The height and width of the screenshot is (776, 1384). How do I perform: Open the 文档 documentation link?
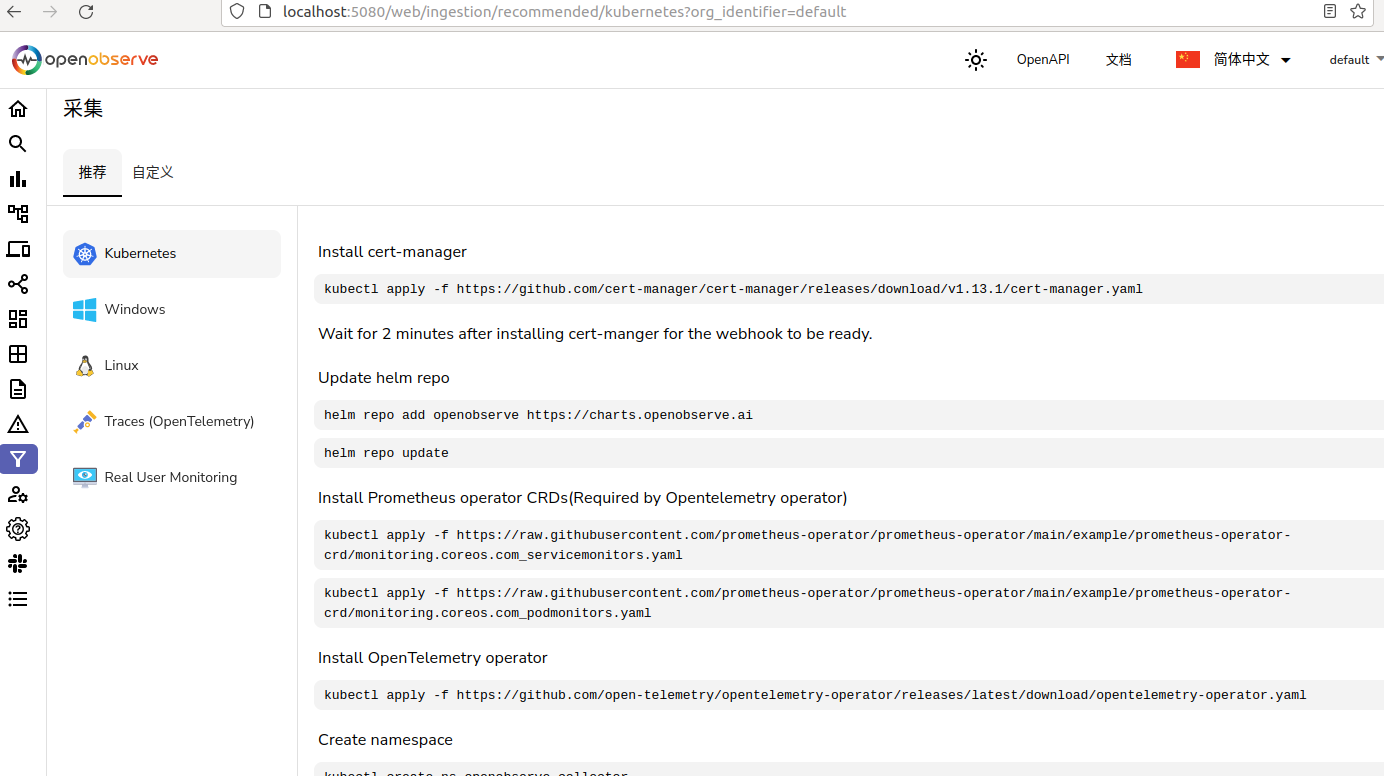tap(1119, 60)
